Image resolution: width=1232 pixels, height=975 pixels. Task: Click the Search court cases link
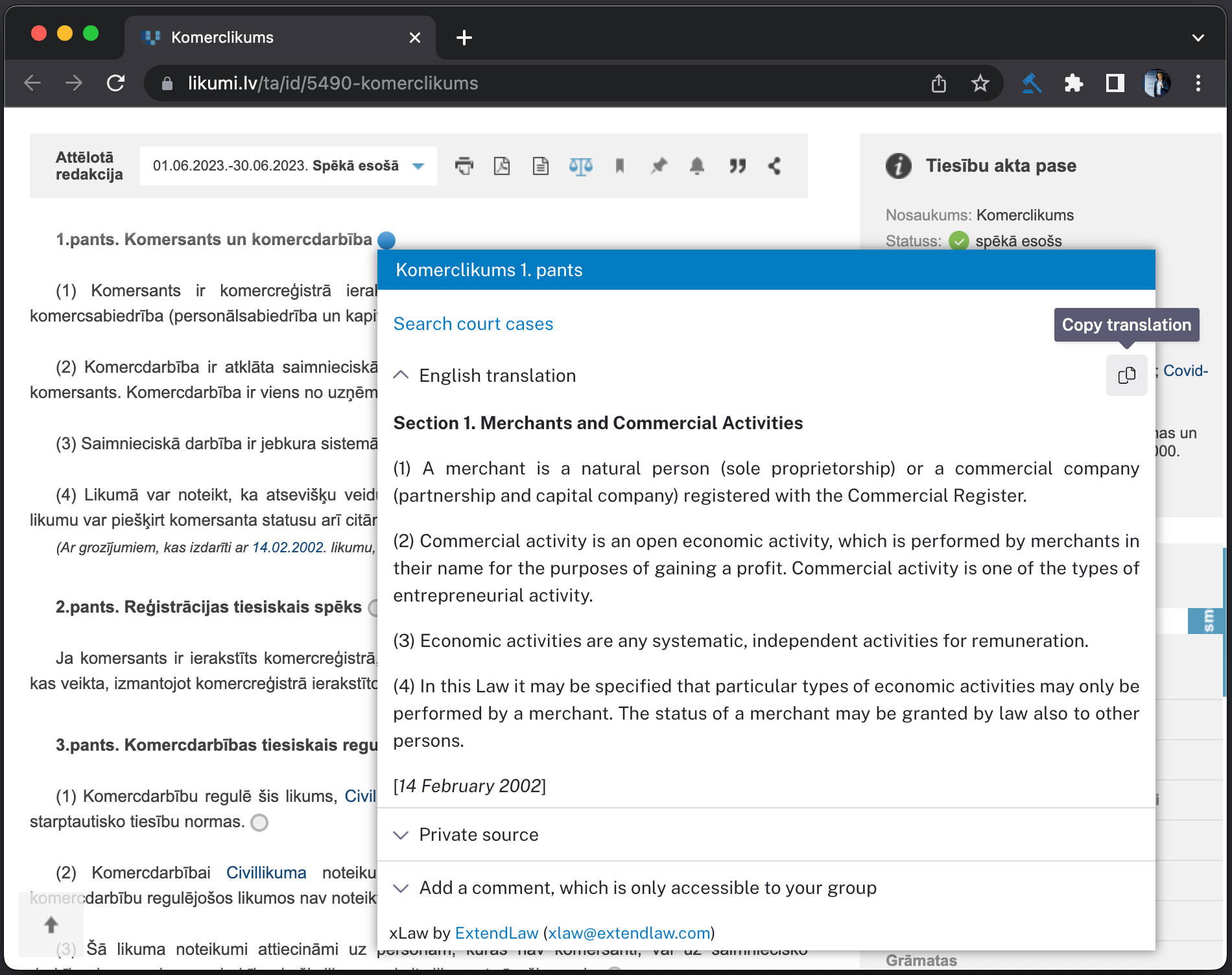pyautogui.click(x=473, y=324)
